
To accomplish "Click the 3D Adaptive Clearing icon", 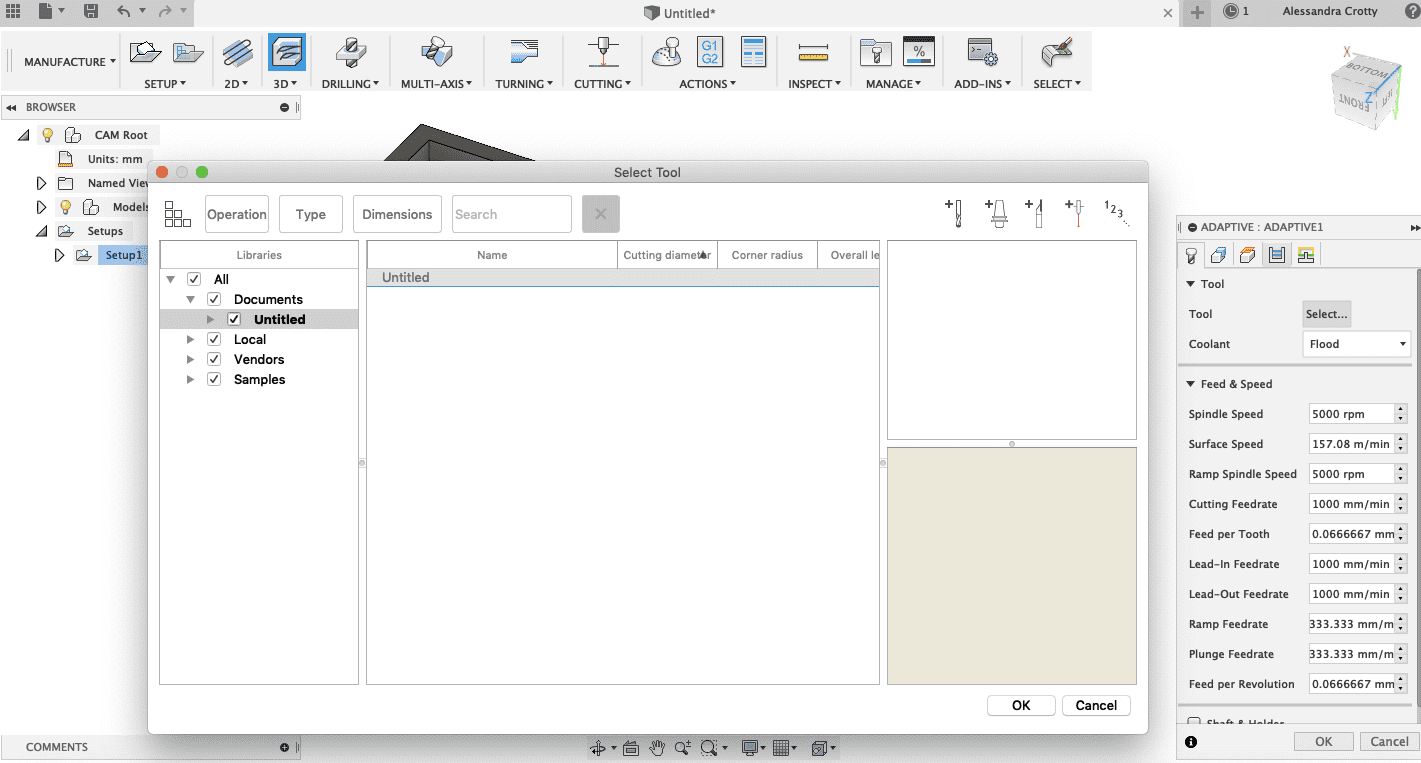I will click(287, 52).
